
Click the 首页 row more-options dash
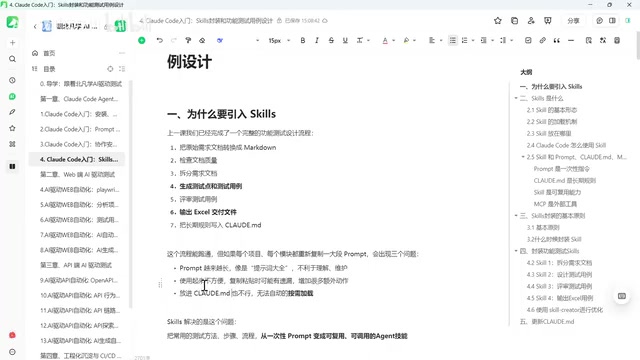click(122, 53)
